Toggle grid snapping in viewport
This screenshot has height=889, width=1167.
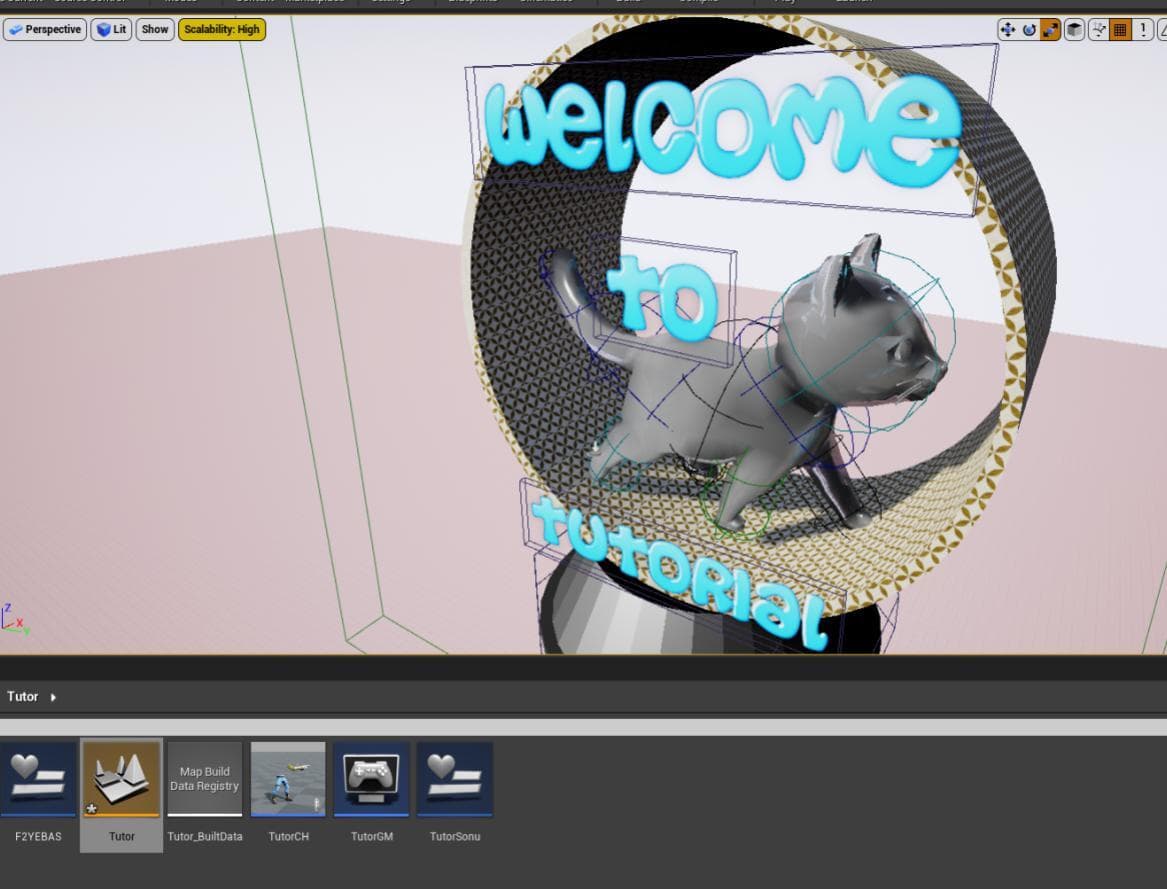click(1120, 30)
